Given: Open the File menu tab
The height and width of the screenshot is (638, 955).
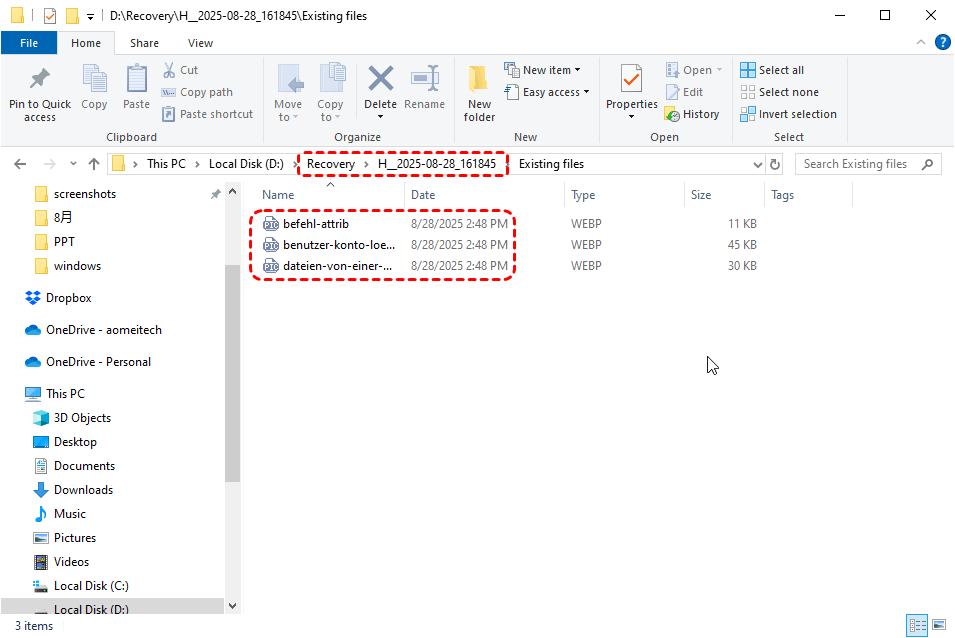Looking at the screenshot, I should click(29, 43).
